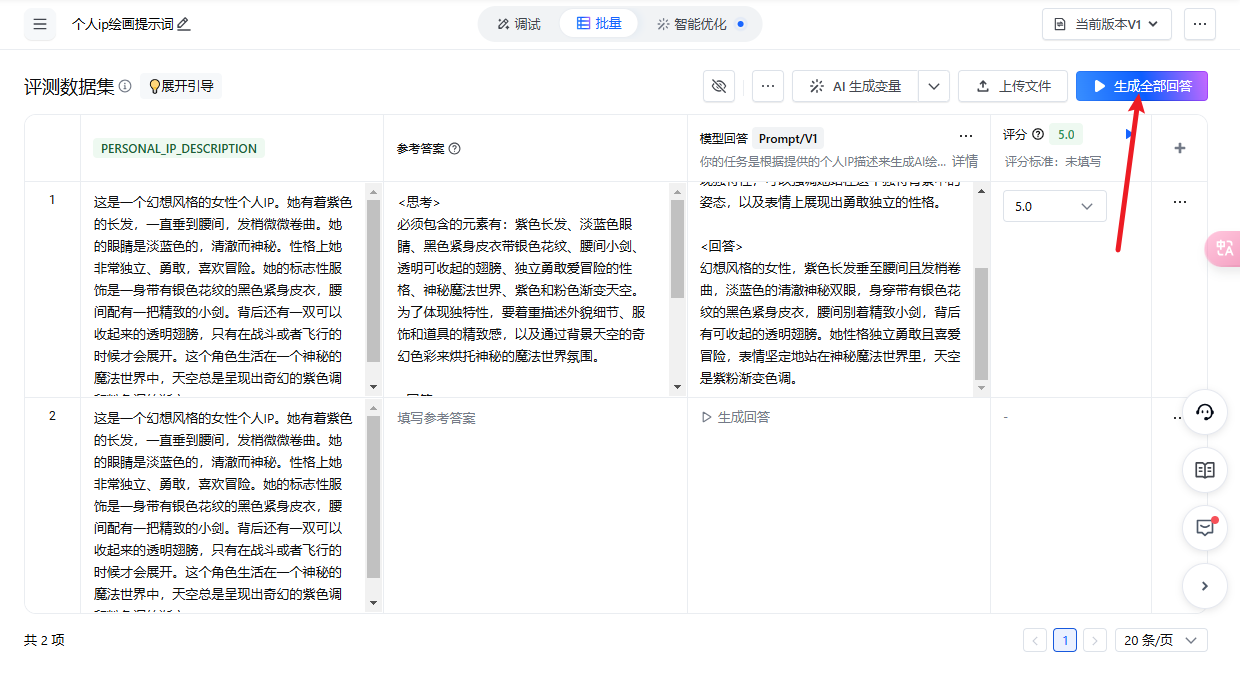The image size is (1240, 678).
Task: Click the help icon beside 评分
Action: click(x=1038, y=134)
